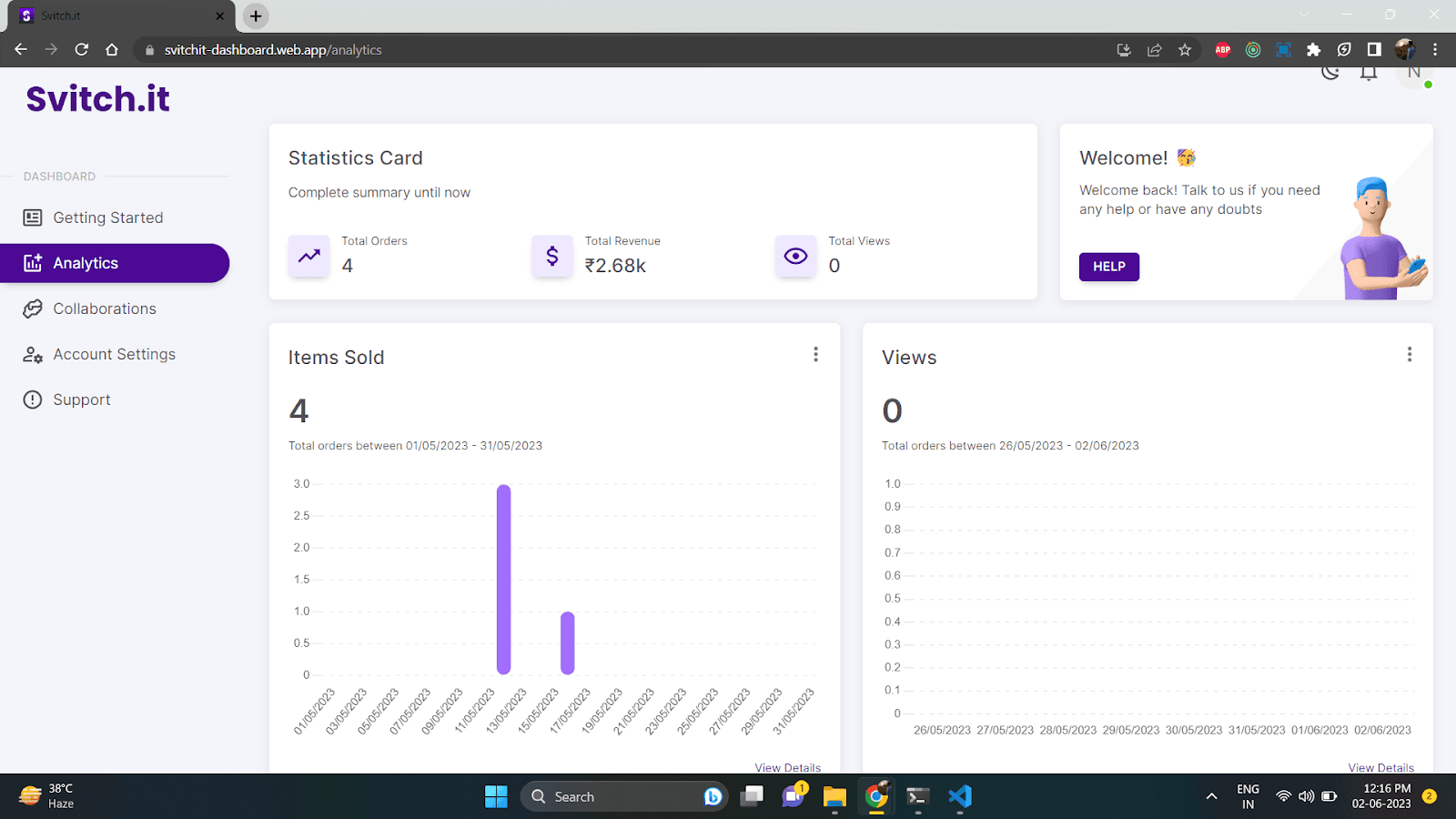The width and height of the screenshot is (1456, 819).
Task: Click the share page icon
Action: 1155,50
